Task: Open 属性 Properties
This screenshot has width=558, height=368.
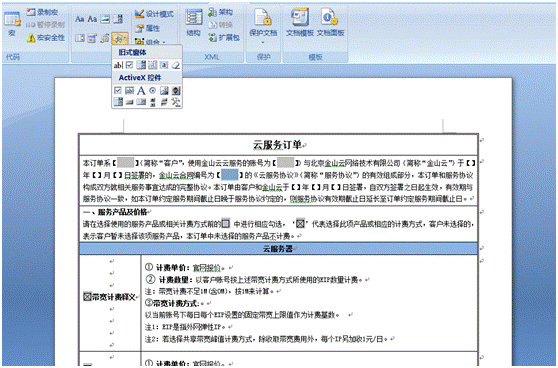Action: pyautogui.click(x=148, y=28)
